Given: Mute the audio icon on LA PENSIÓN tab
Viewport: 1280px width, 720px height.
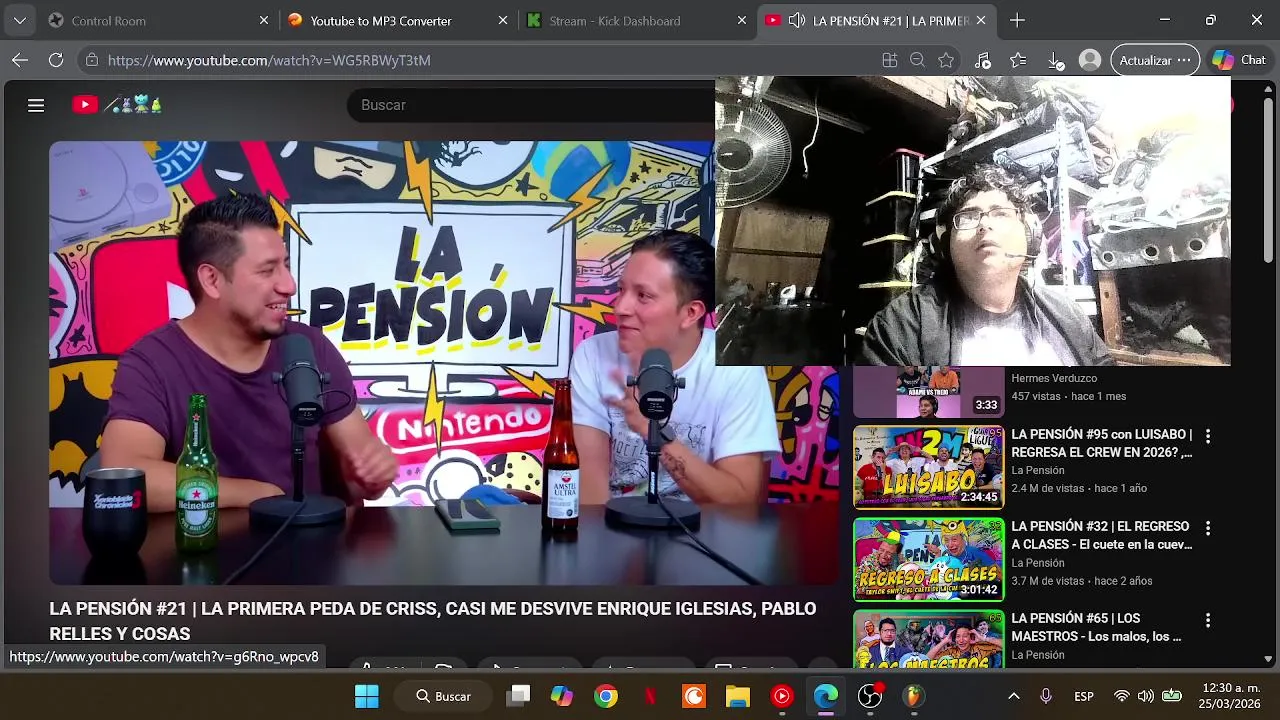Looking at the screenshot, I should [797, 20].
